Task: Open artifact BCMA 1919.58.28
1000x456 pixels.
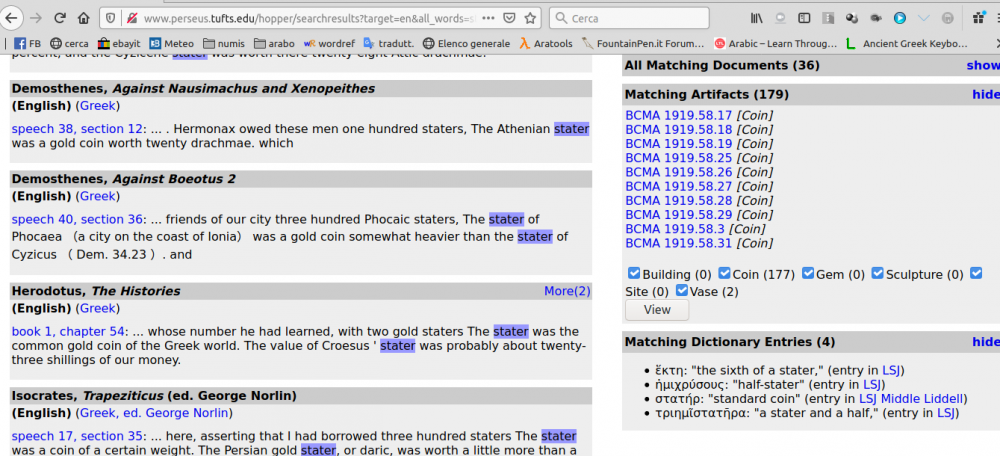Action: click(x=679, y=200)
